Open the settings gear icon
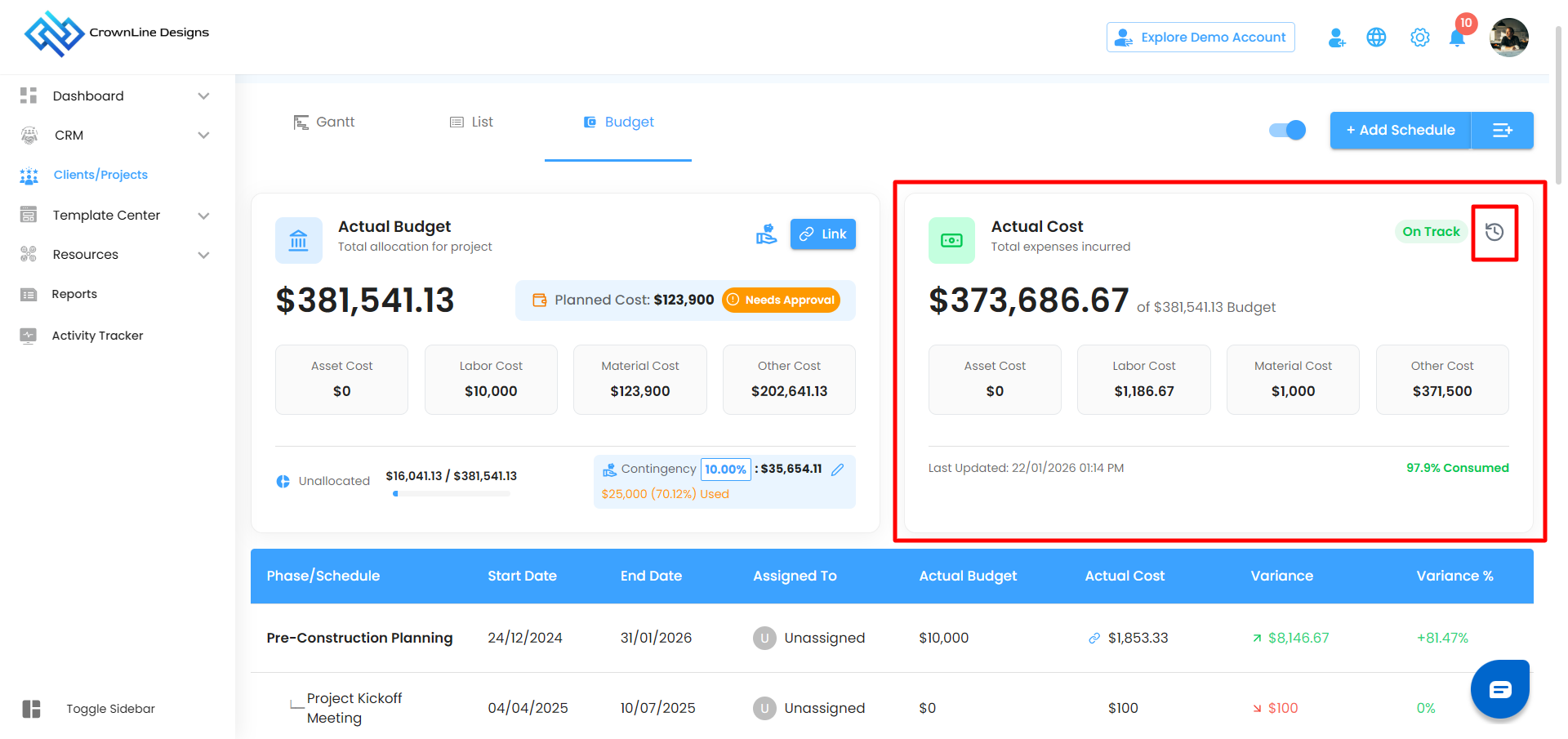 tap(1419, 38)
